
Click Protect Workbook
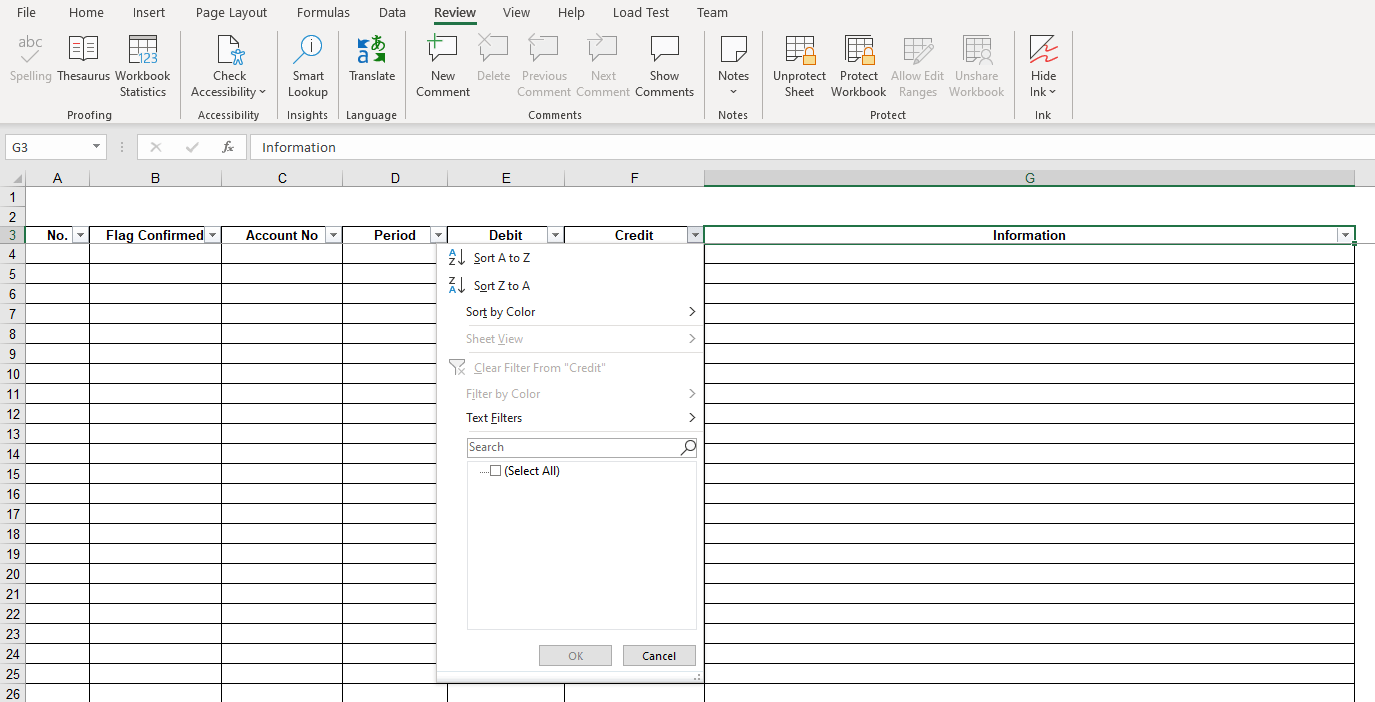(858, 67)
